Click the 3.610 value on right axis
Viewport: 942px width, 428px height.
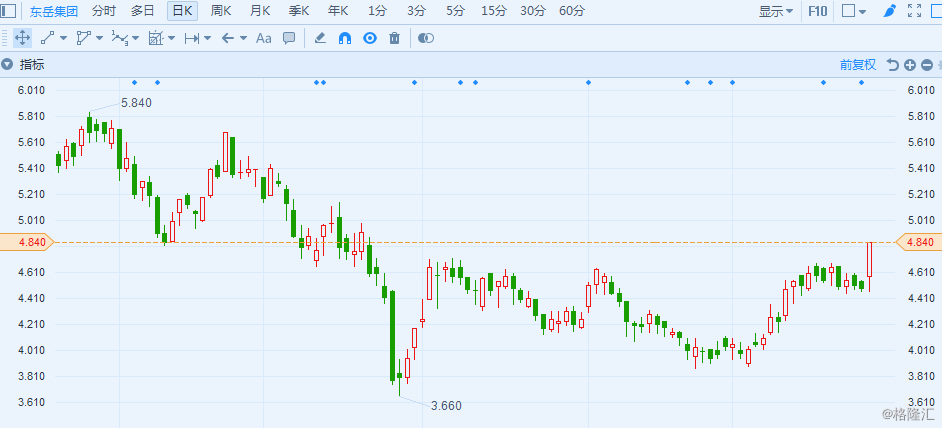(x=921, y=402)
